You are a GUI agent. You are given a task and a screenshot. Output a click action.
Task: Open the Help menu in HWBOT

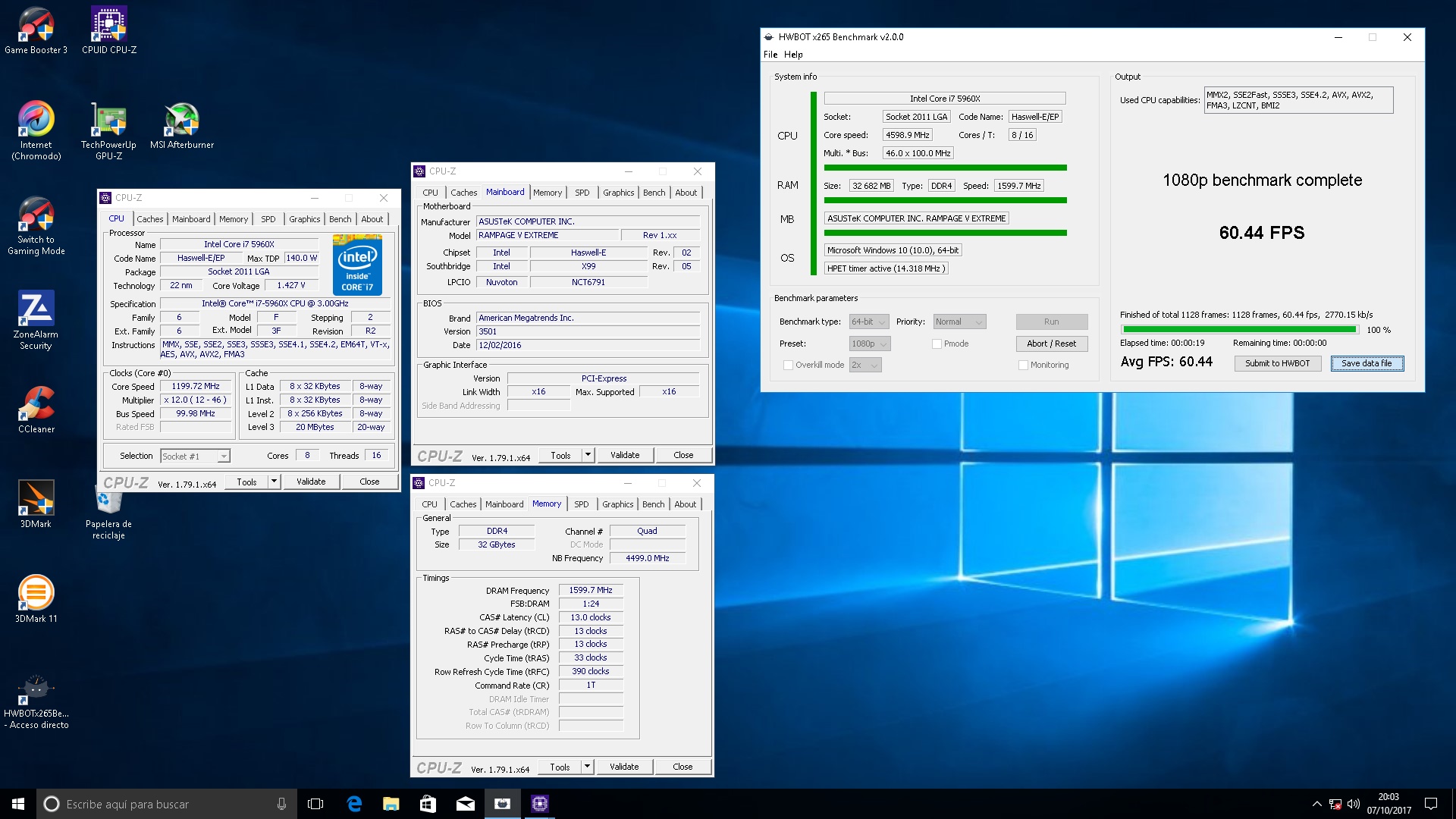(793, 55)
